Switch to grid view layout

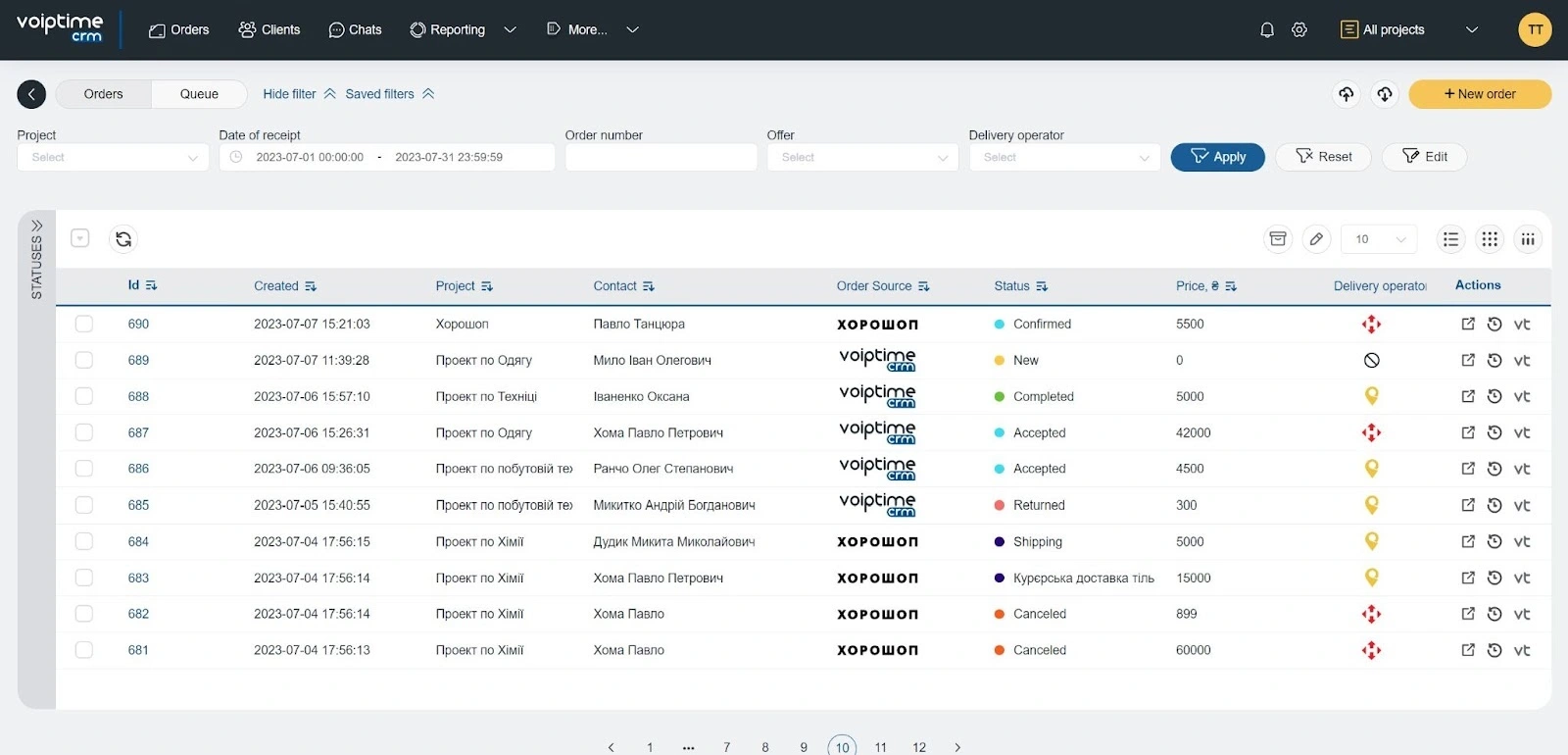(1490, 239)
